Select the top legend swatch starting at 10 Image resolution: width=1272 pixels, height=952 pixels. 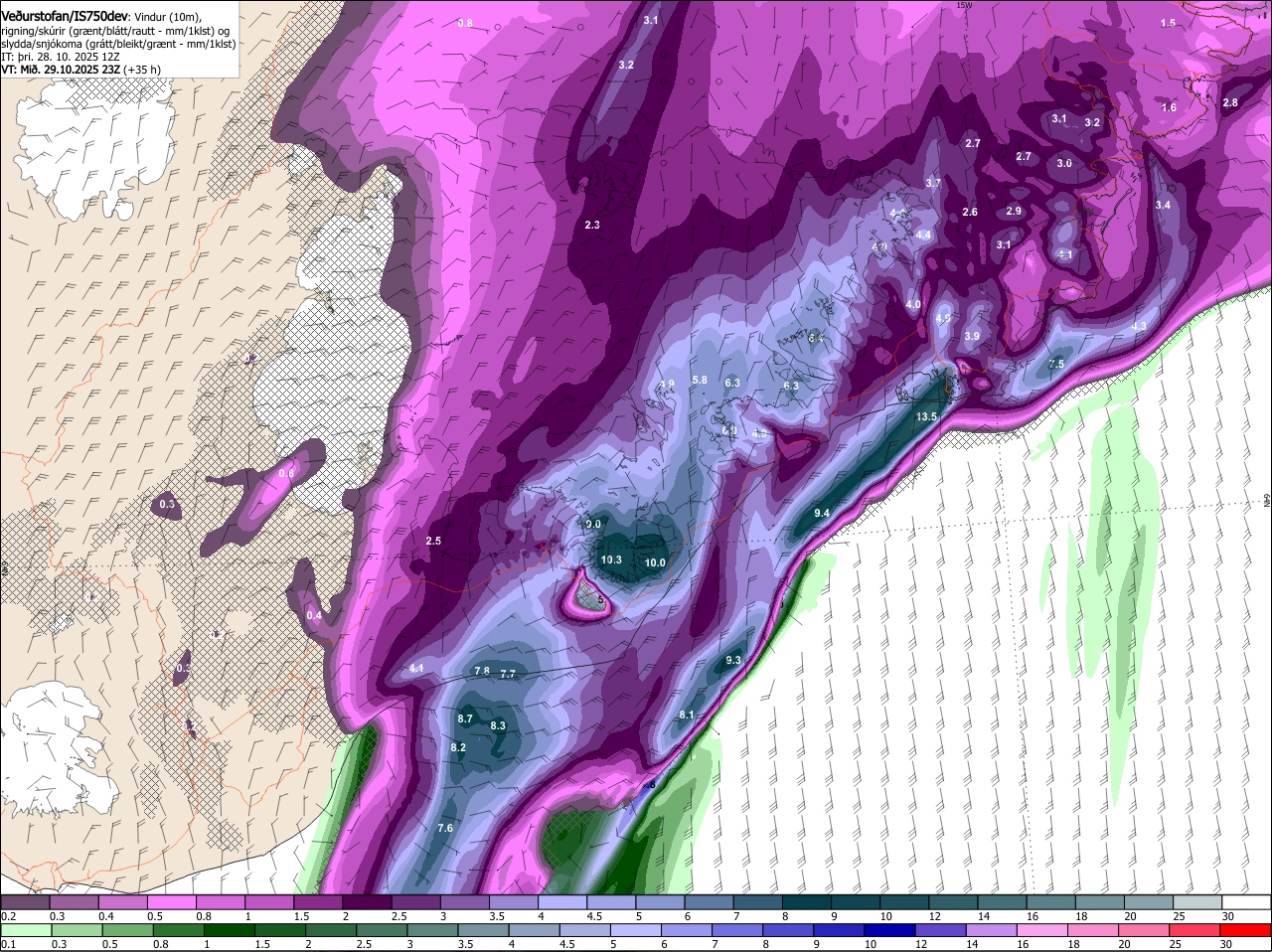tap(905, 902)
